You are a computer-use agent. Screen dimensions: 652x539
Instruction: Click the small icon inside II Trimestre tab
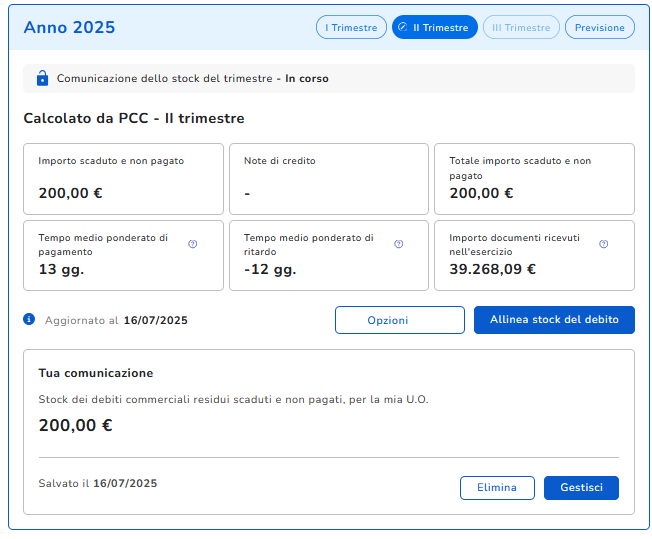coord(402,27)
